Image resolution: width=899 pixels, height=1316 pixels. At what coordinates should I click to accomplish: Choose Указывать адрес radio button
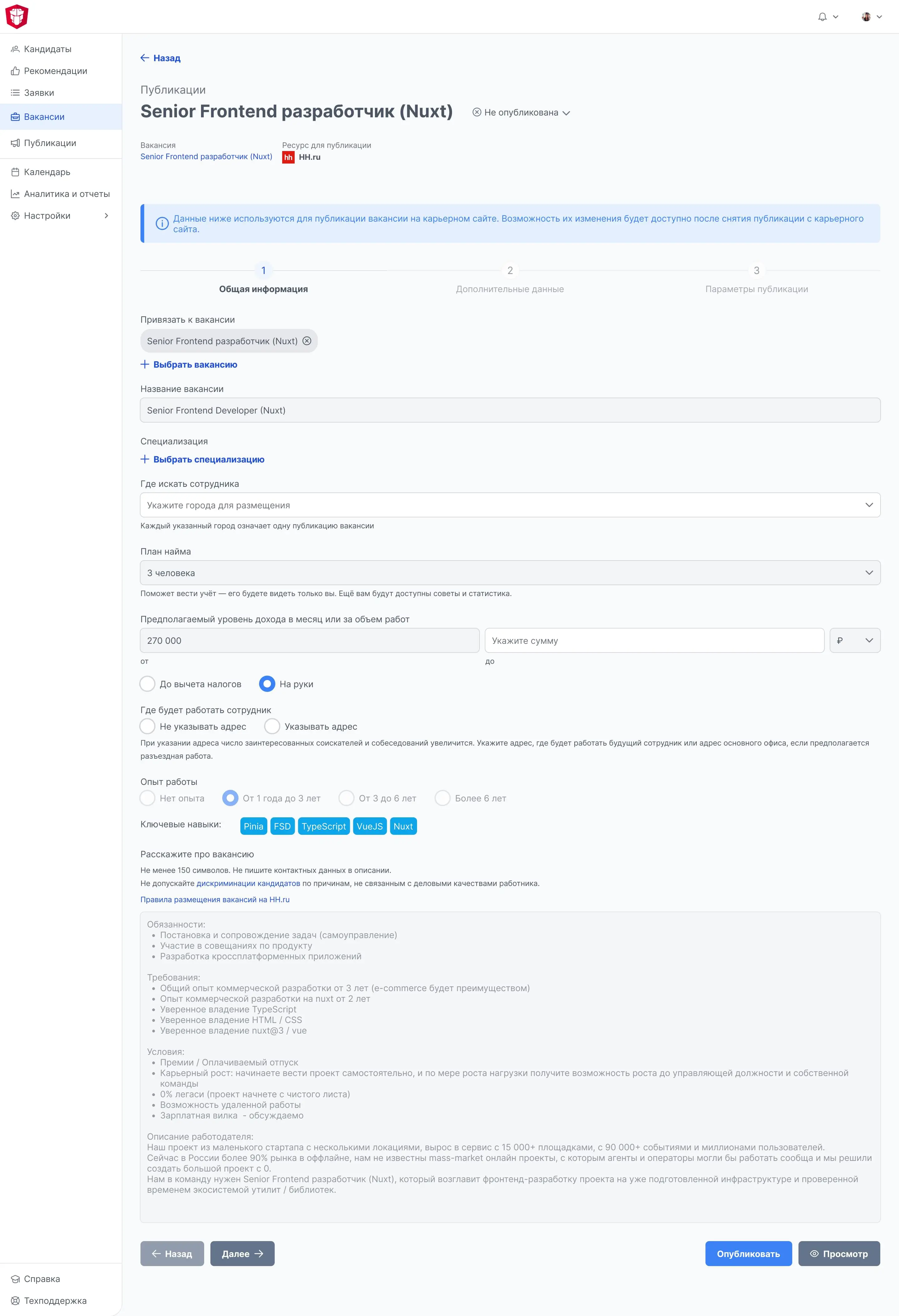273,726
